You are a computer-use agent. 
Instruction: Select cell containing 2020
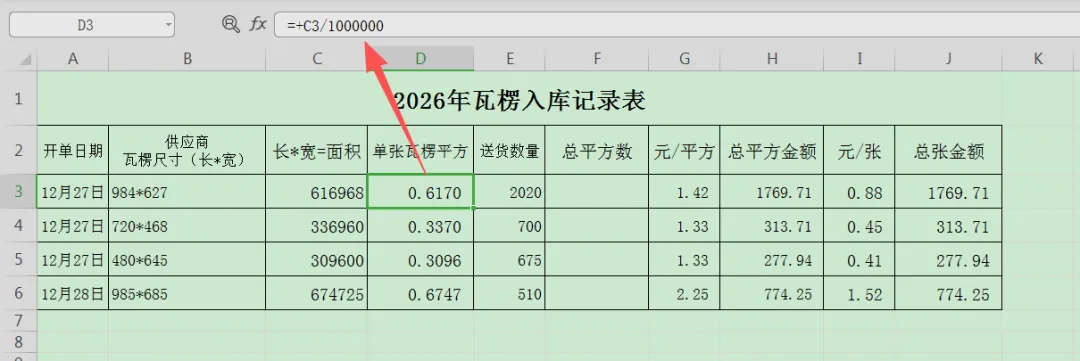point(510,192)
